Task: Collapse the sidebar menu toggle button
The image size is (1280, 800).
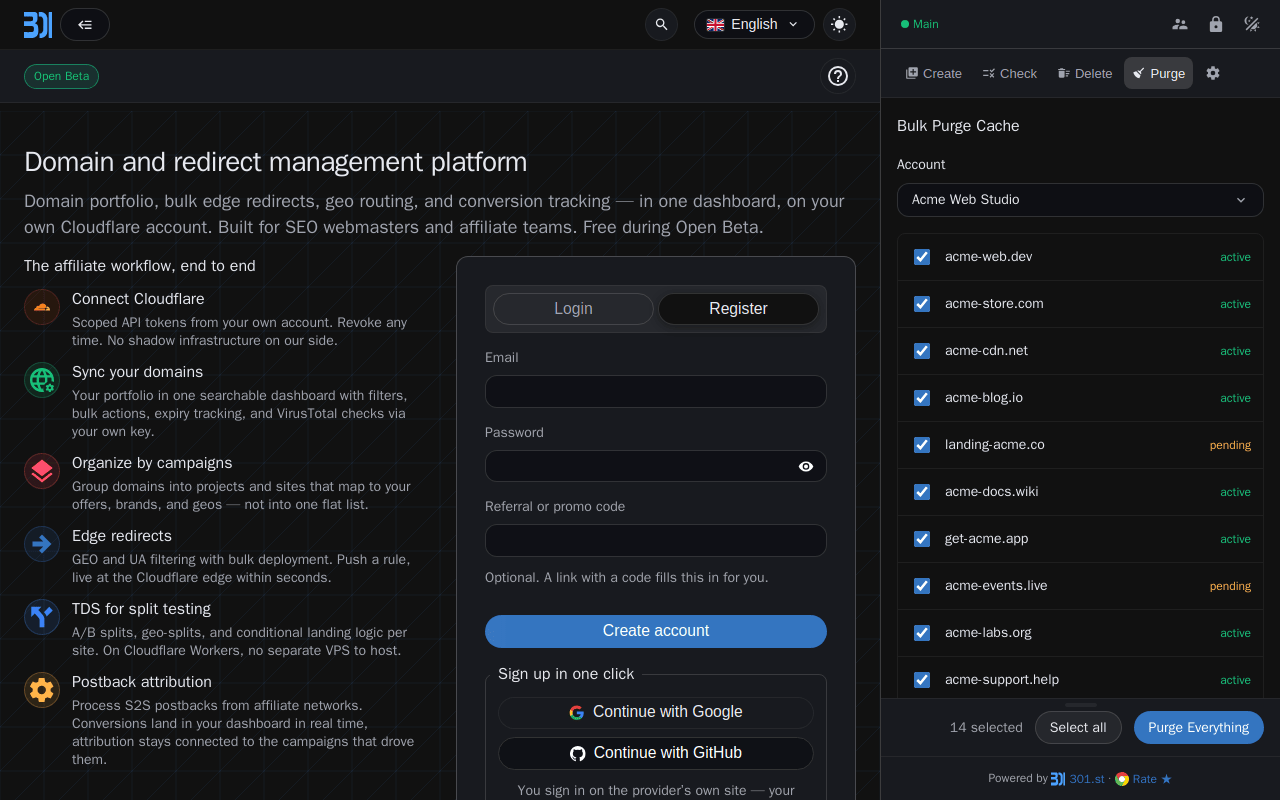Action: coord(85,24)
